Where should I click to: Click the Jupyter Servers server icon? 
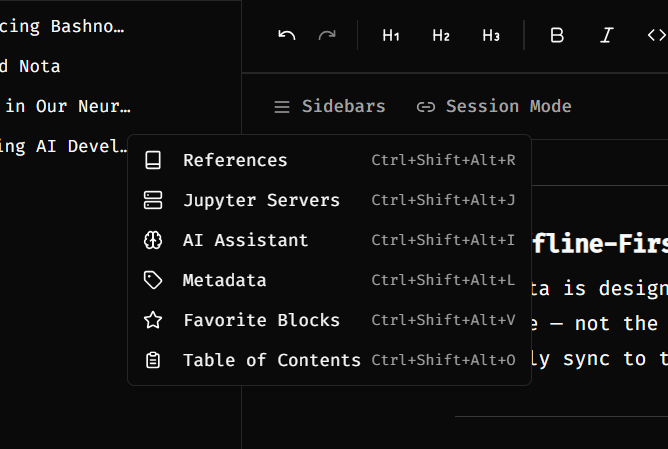coord(153,200)
